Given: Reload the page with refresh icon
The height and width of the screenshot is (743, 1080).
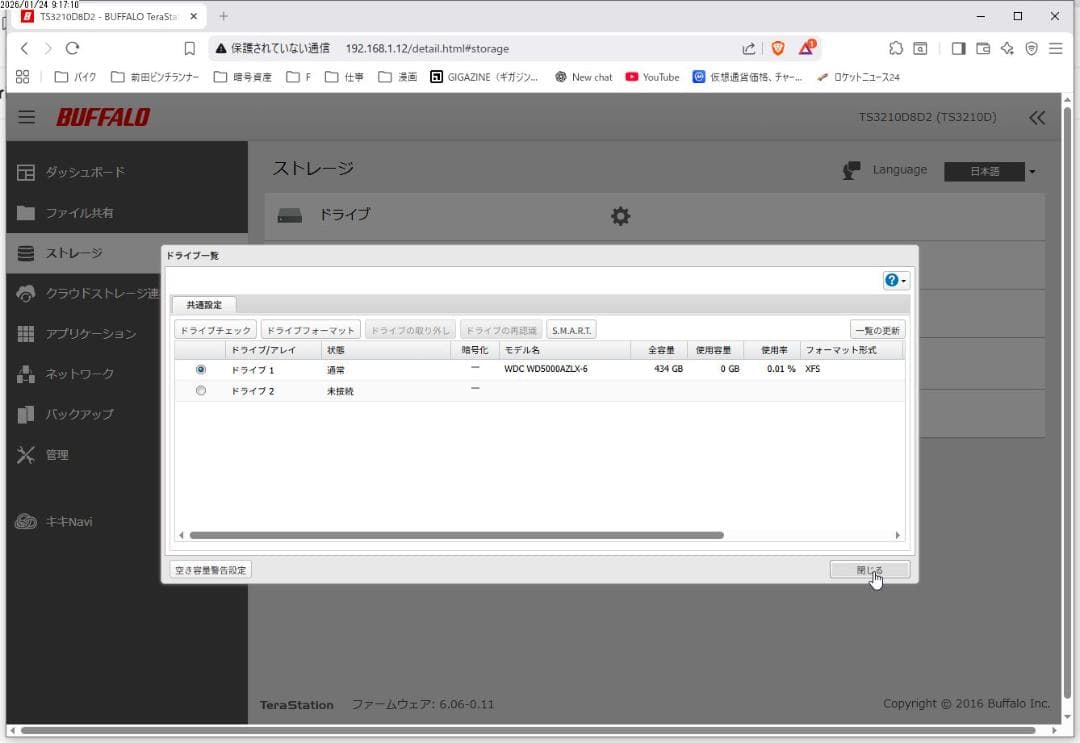Looking at the screenshot, I should coord(72,48).
